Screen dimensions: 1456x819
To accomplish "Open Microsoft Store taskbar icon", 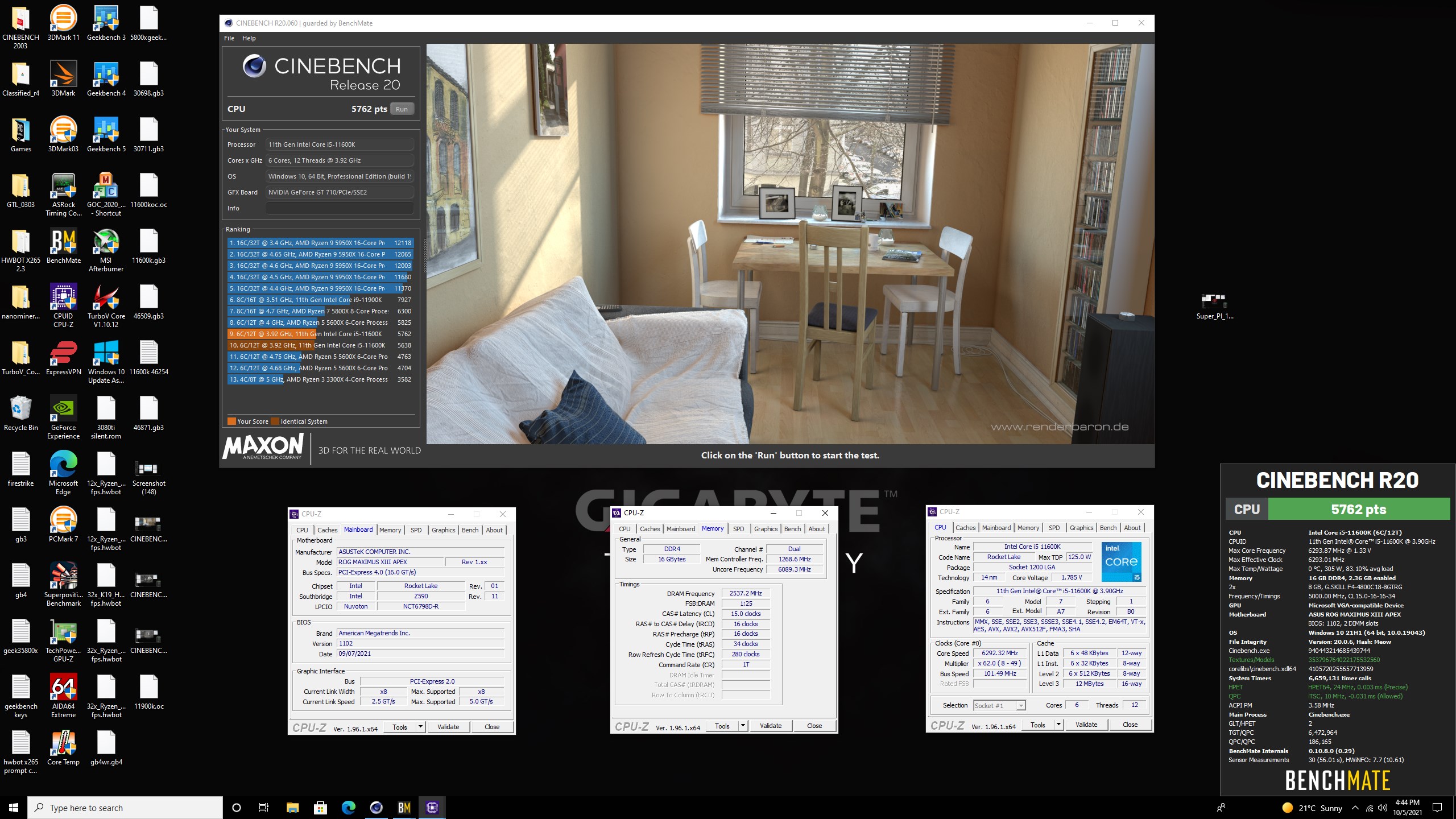I will click(320, 807).
